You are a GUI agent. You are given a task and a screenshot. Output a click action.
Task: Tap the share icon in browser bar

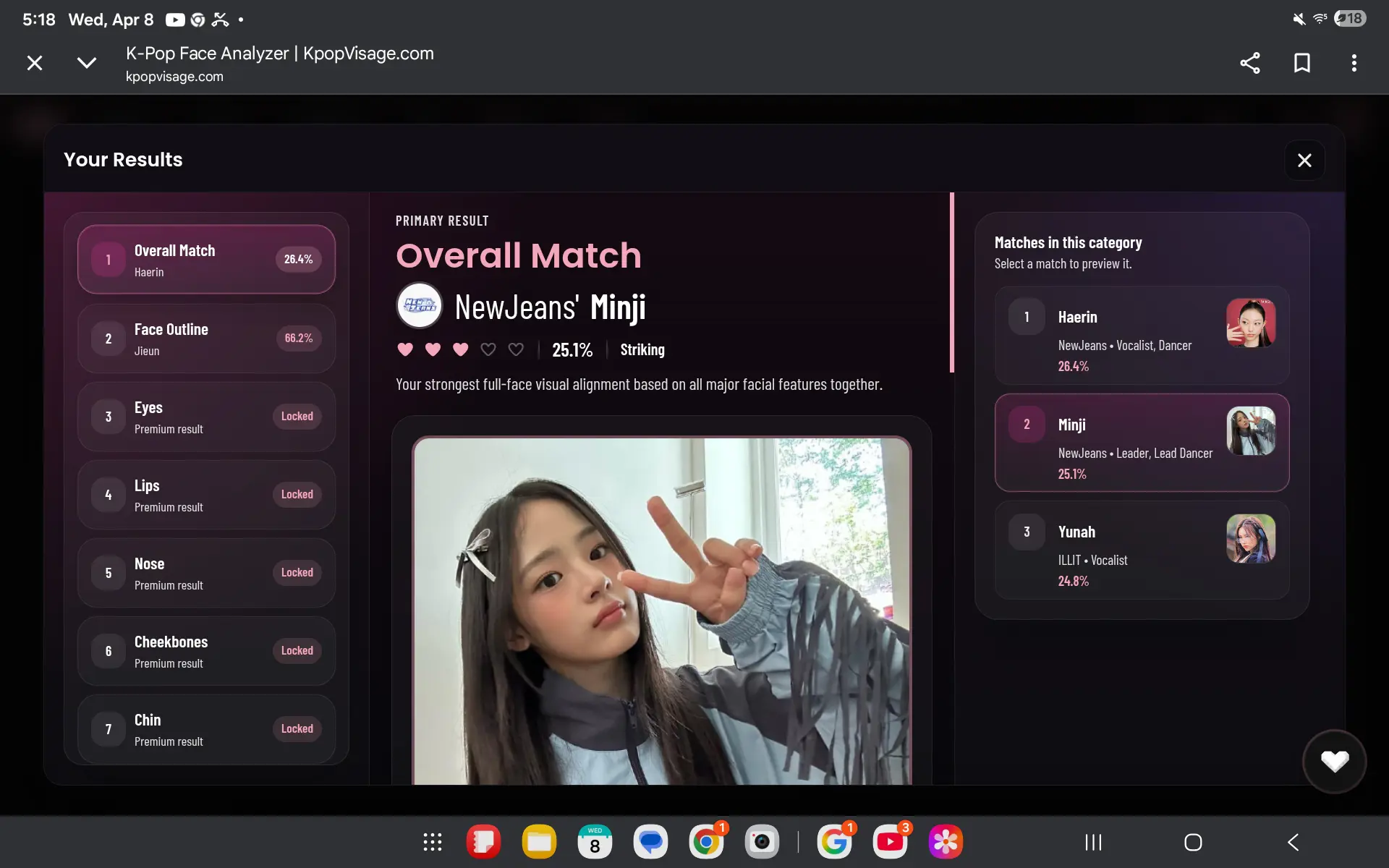click(1249, 63)
